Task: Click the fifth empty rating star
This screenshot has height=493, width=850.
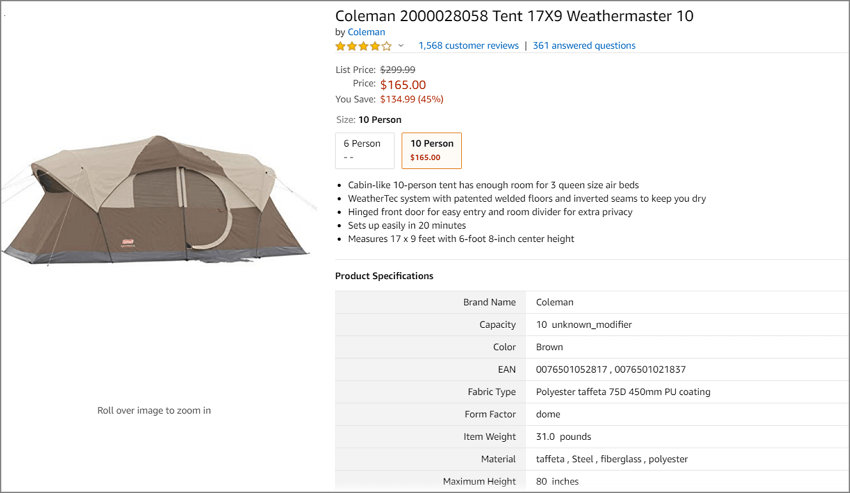Action: point(386,46)
